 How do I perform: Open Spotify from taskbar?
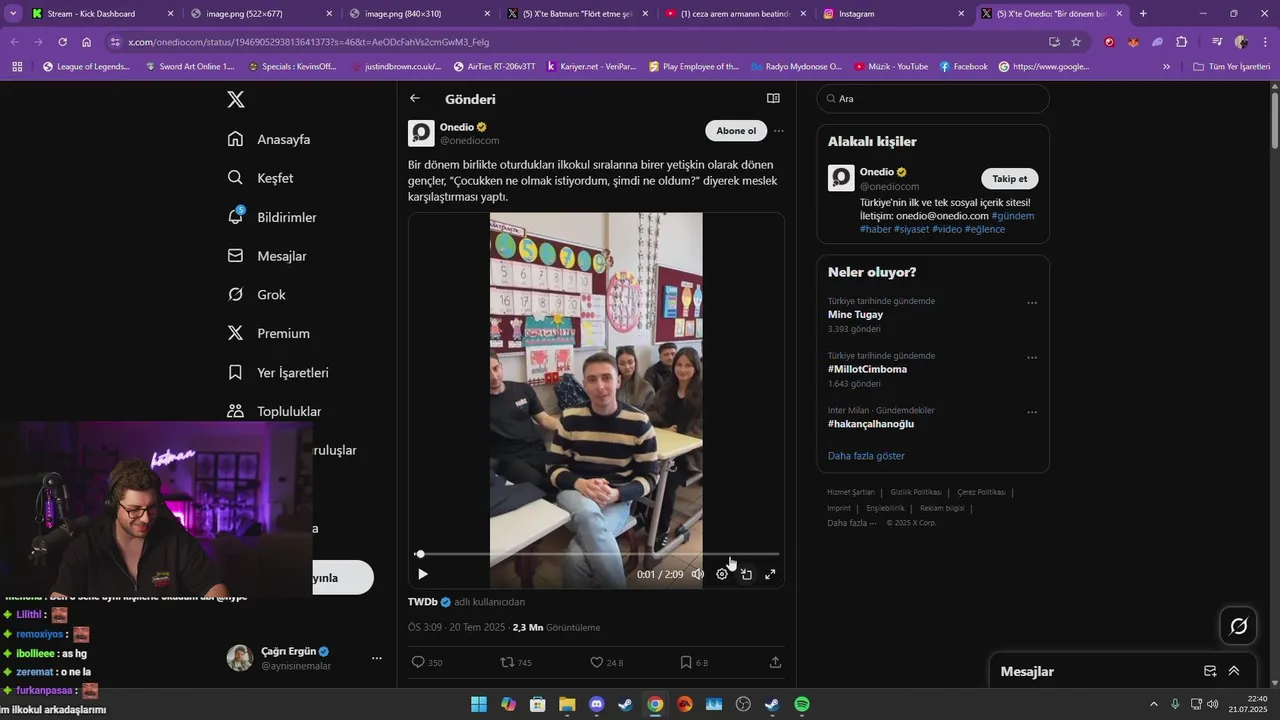click(x=802, y=704)
